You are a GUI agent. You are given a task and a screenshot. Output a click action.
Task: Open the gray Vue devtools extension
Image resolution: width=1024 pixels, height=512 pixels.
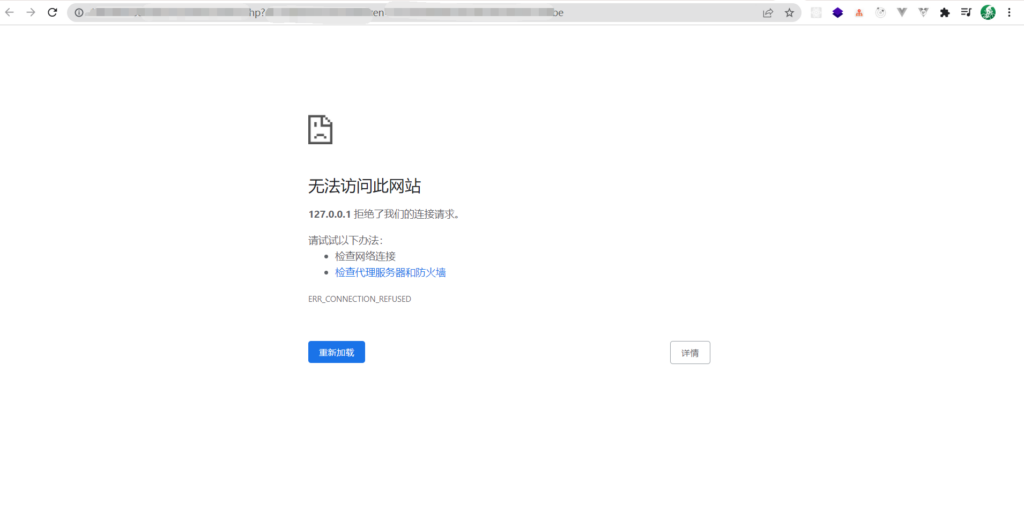tap(902, 12)
